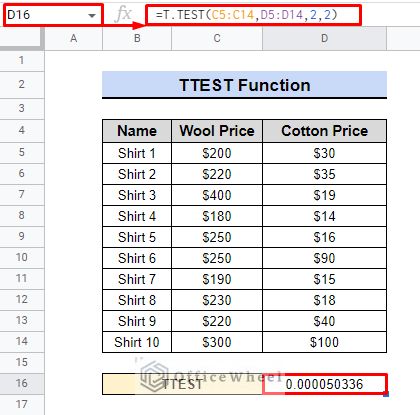The image size is (420, 415).
Task: Select row 1 header
Action: (22, 61)
